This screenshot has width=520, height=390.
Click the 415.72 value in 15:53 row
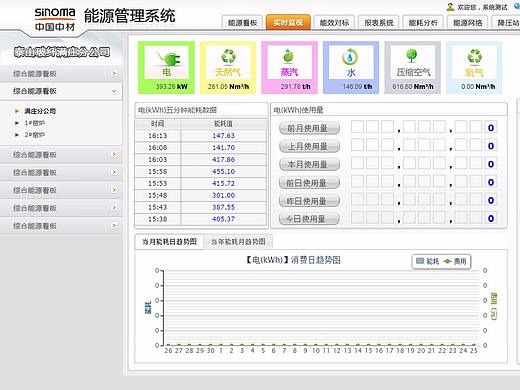(223, 184)
